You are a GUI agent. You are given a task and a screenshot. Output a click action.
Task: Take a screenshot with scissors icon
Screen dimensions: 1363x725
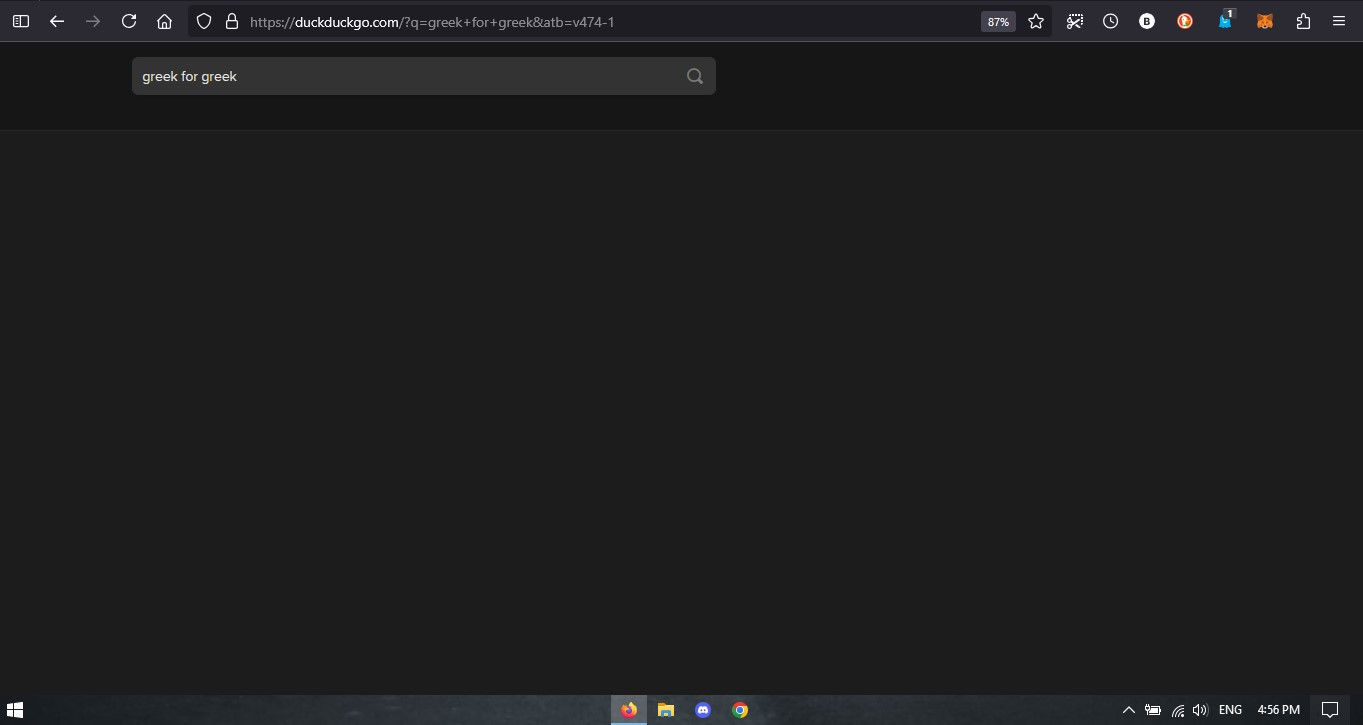(1075, 21)
